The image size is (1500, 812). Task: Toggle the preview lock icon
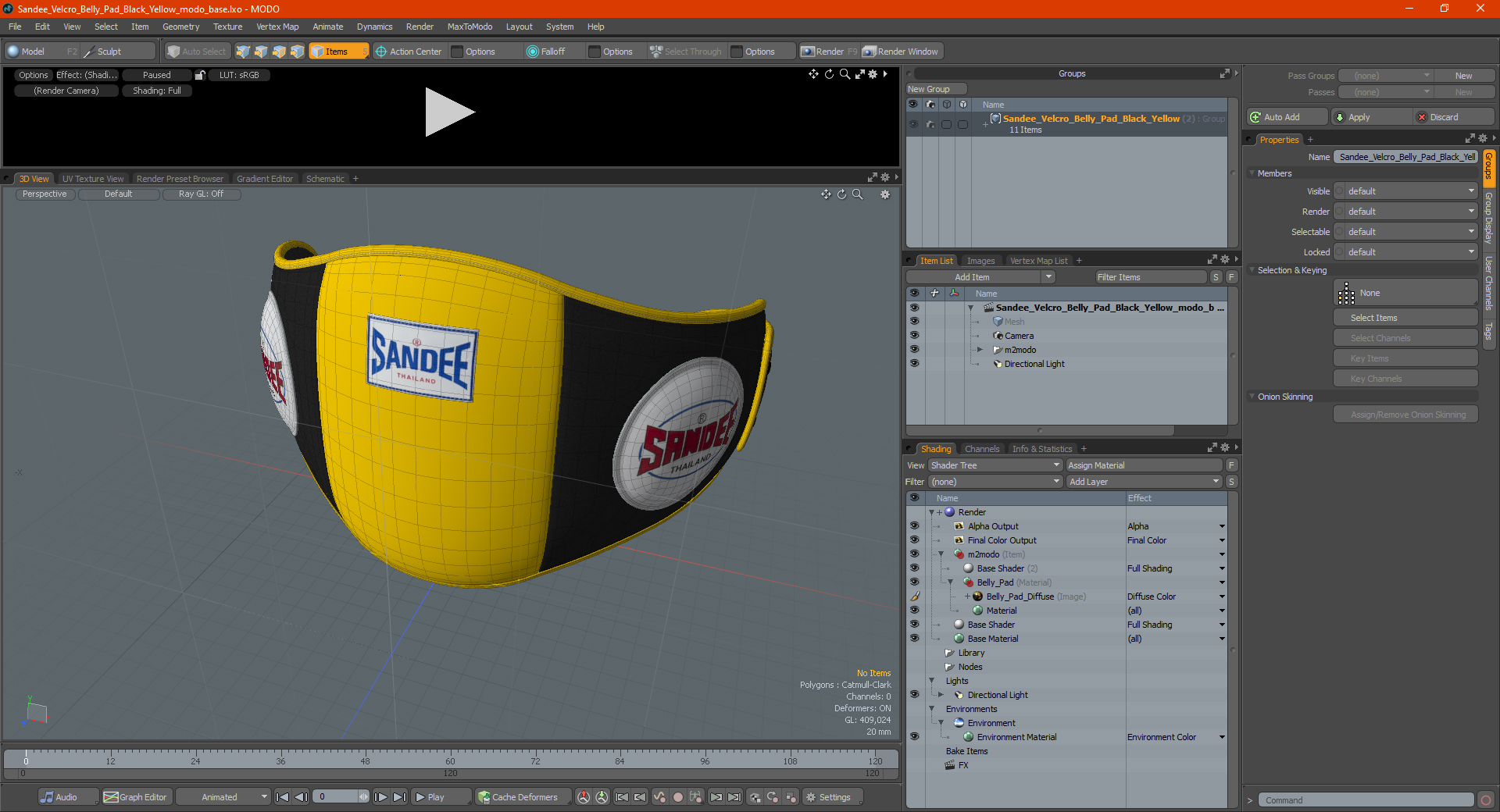click(200, 75)
